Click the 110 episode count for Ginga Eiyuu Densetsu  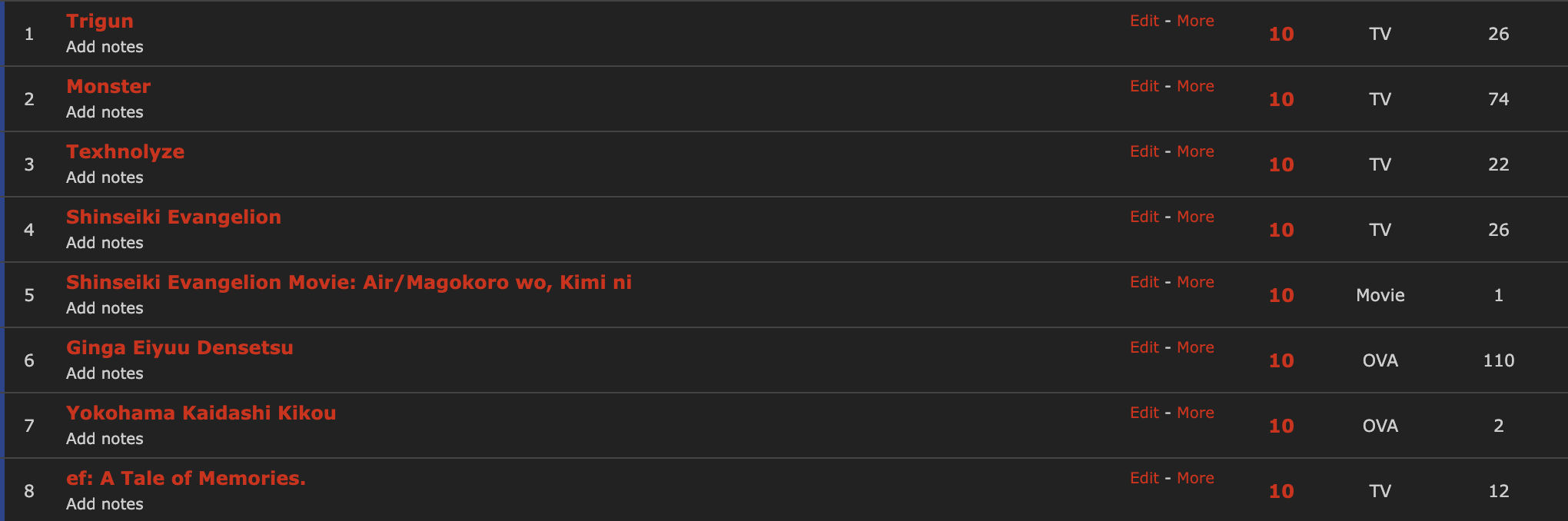tap(1498, 361)
